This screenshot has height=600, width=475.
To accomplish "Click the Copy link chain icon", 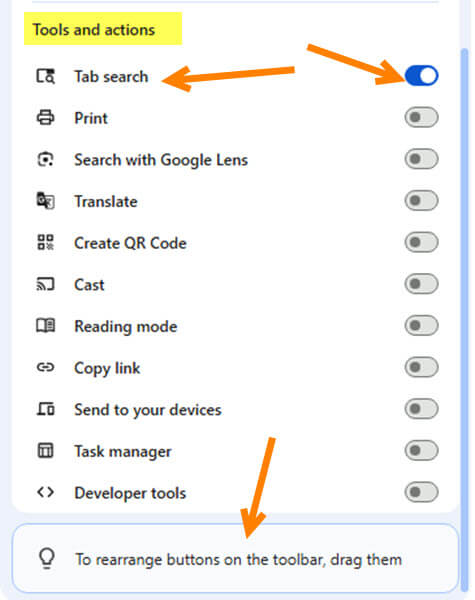I will click(46, 367).
